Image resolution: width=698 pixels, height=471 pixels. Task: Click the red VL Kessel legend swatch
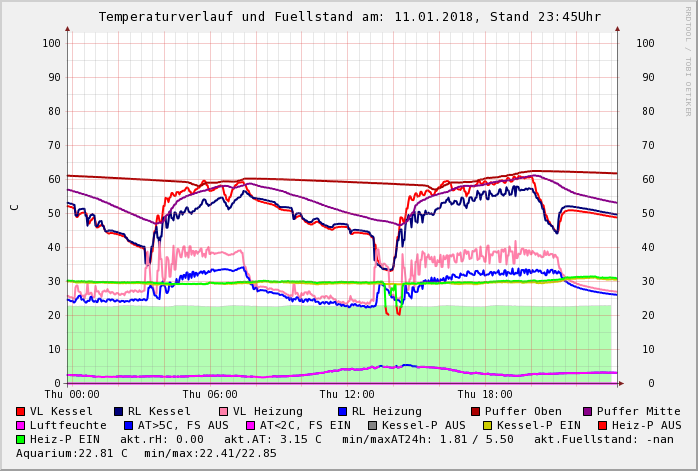21,411
